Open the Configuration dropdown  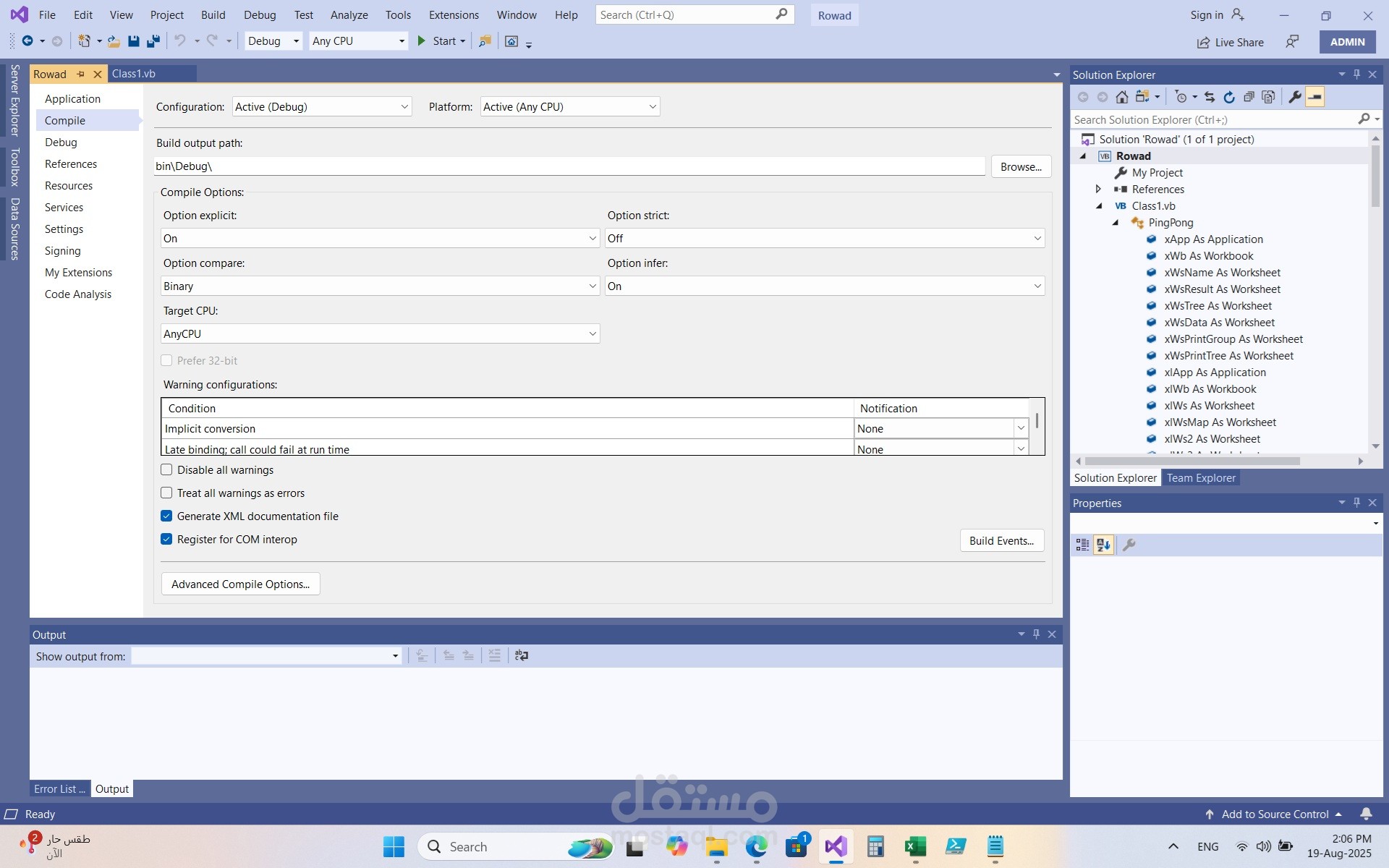tap(322, 106)
